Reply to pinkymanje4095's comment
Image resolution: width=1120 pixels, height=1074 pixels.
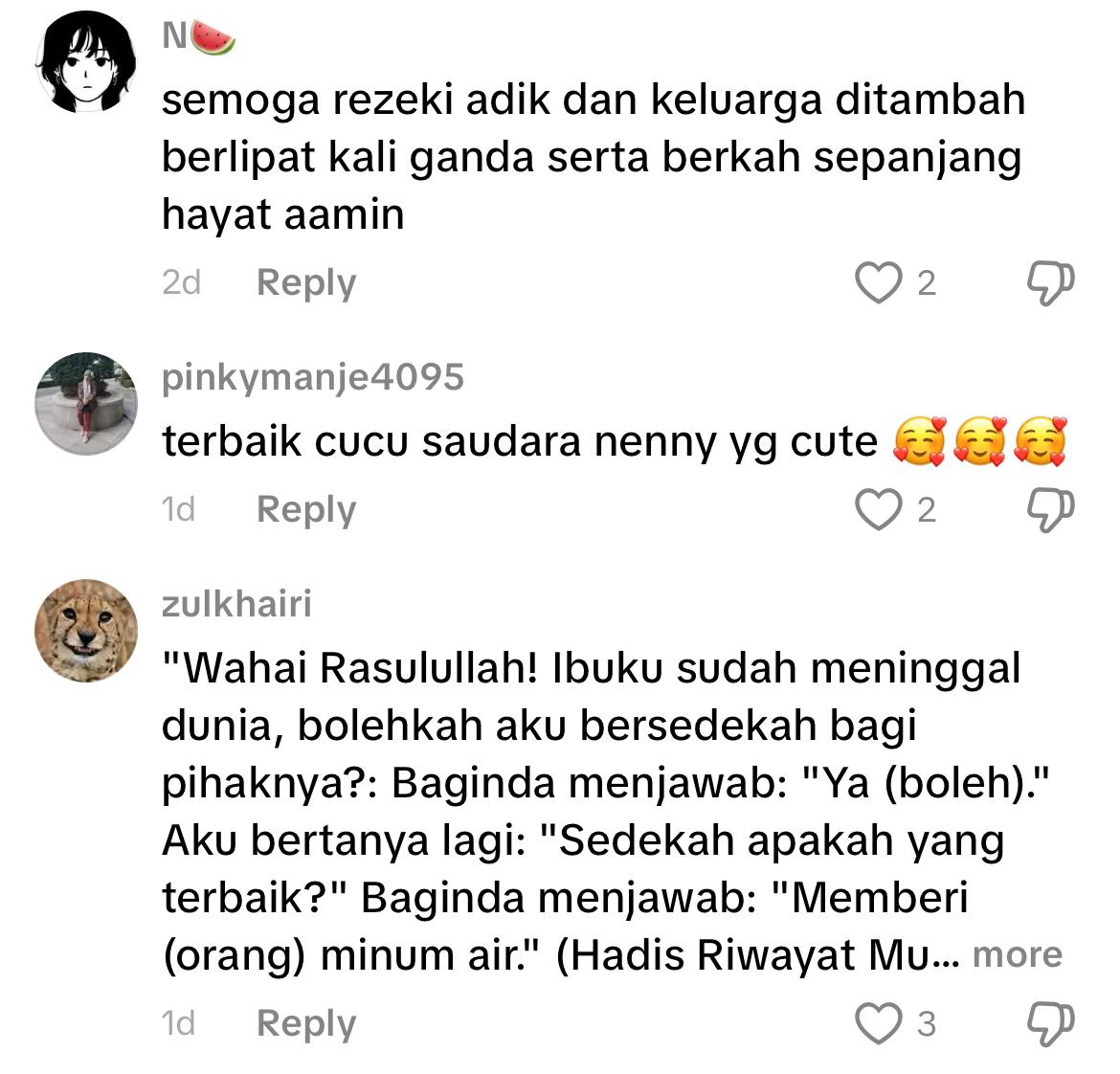coord(305,510)
